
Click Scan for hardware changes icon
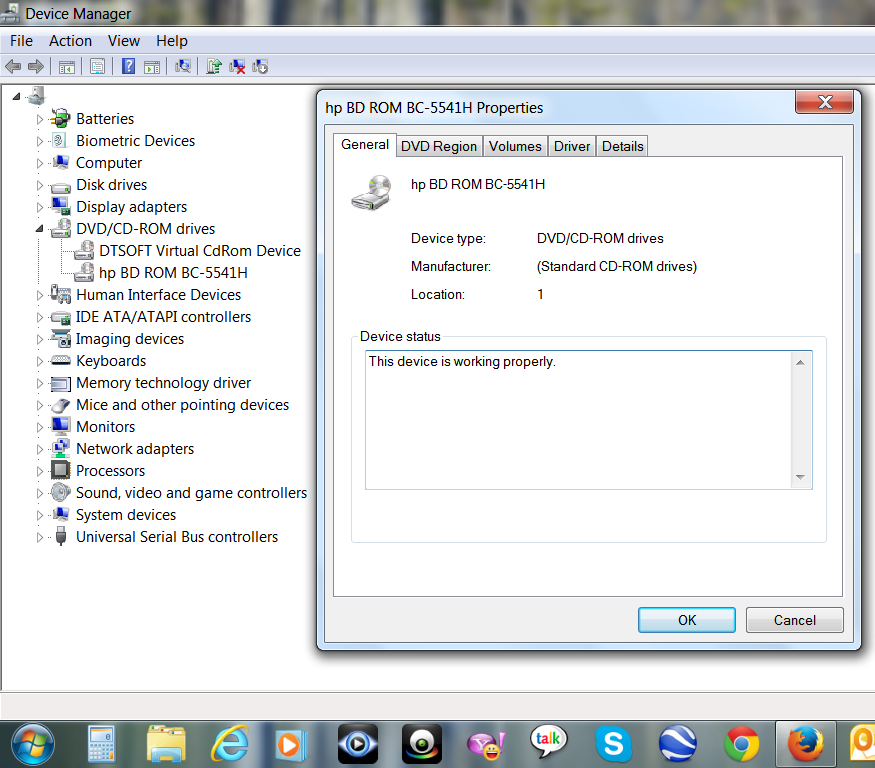[182, 66]
